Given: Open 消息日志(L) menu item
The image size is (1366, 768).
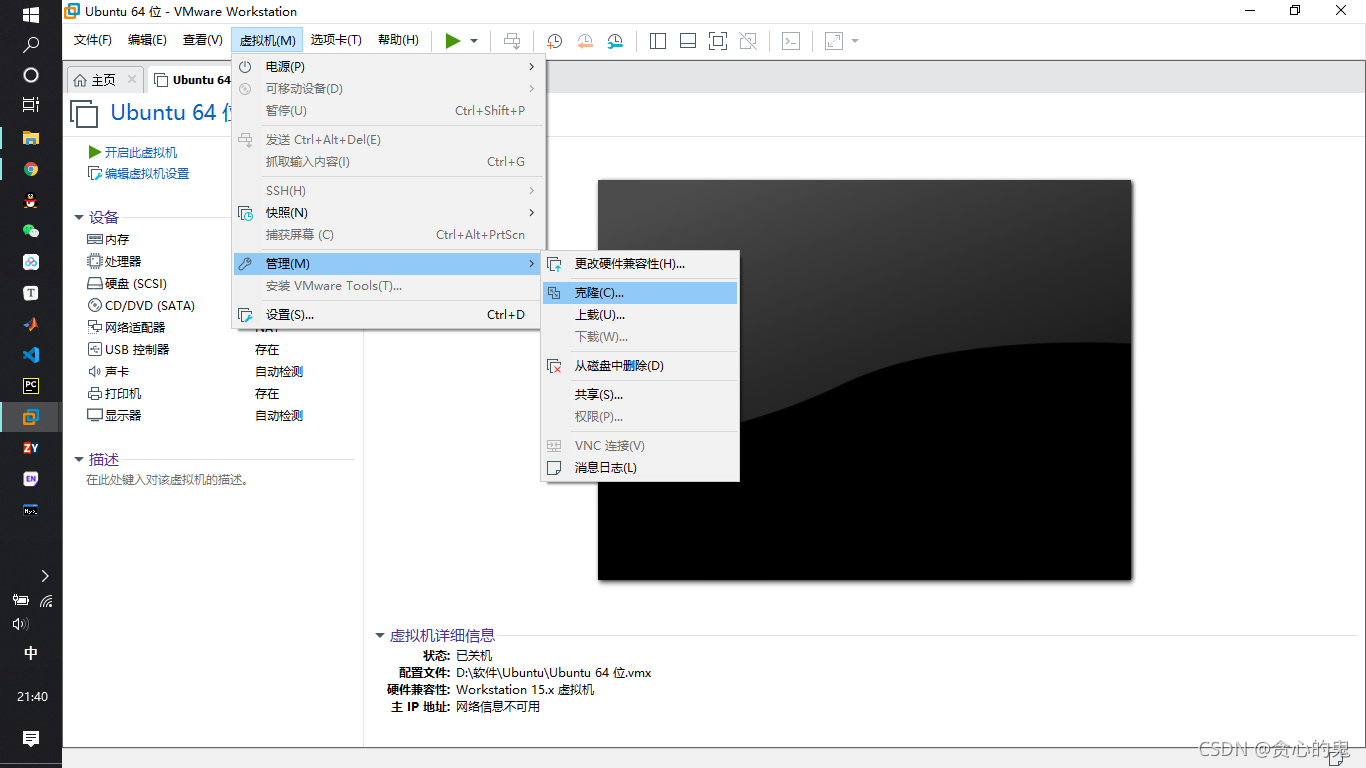Looking at the screenshot, I should (640, 468).
